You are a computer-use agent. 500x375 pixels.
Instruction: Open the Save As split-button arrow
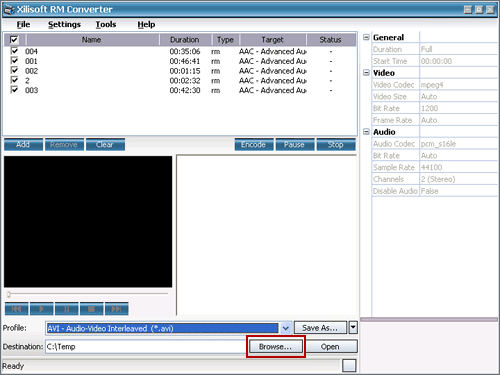[x=353, y=328]
